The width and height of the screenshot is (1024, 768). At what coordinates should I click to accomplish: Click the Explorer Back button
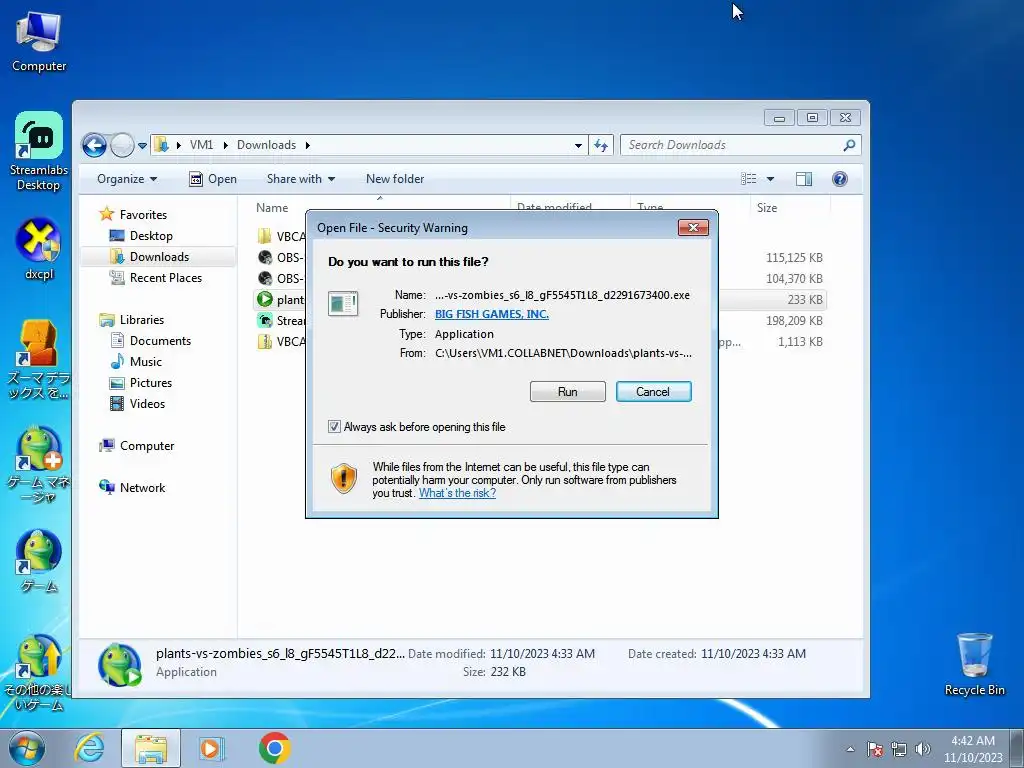[x=94, y=145]
